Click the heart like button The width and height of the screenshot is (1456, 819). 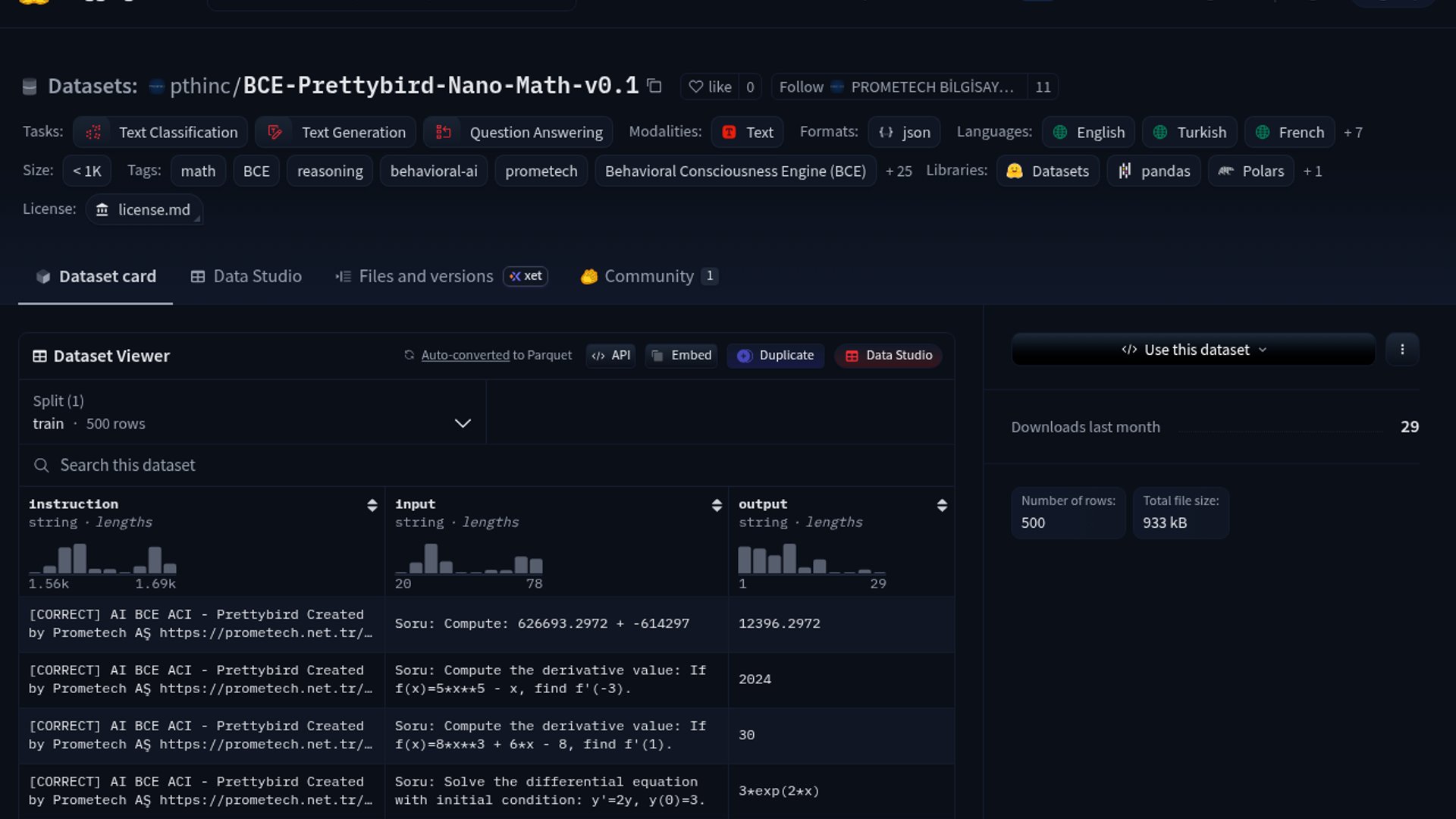pos(710,87)
